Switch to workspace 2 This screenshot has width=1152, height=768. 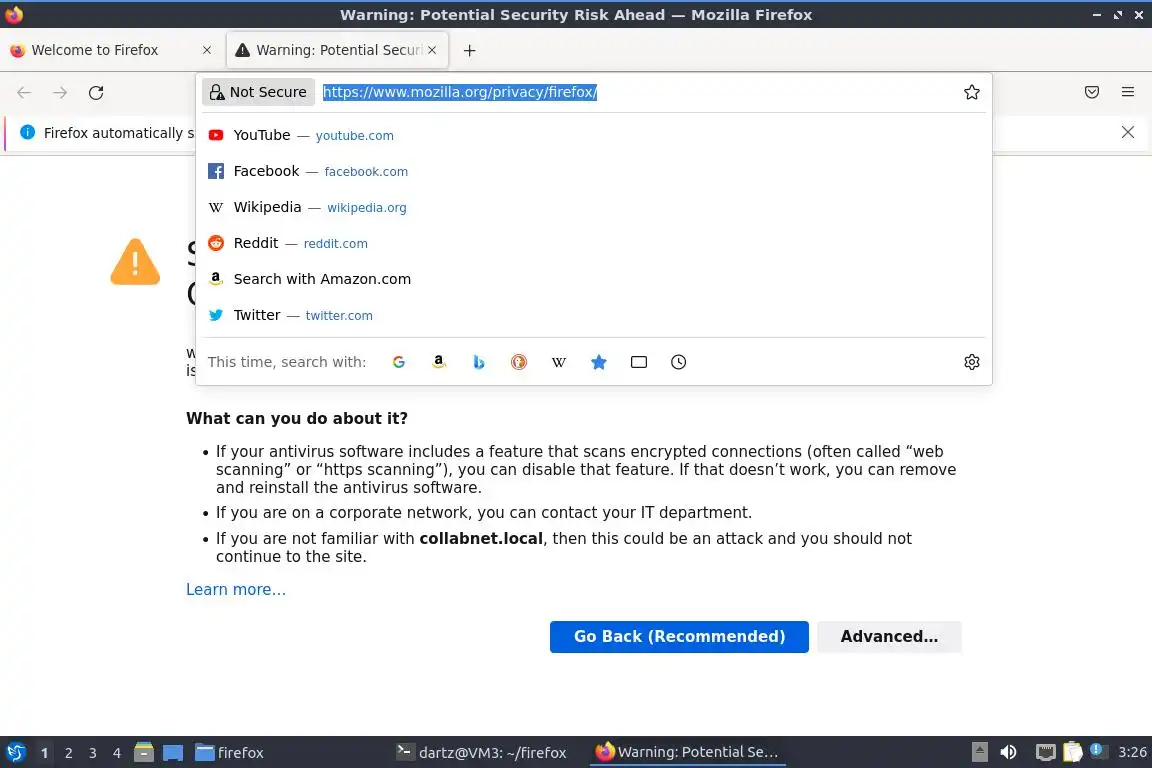69,753
